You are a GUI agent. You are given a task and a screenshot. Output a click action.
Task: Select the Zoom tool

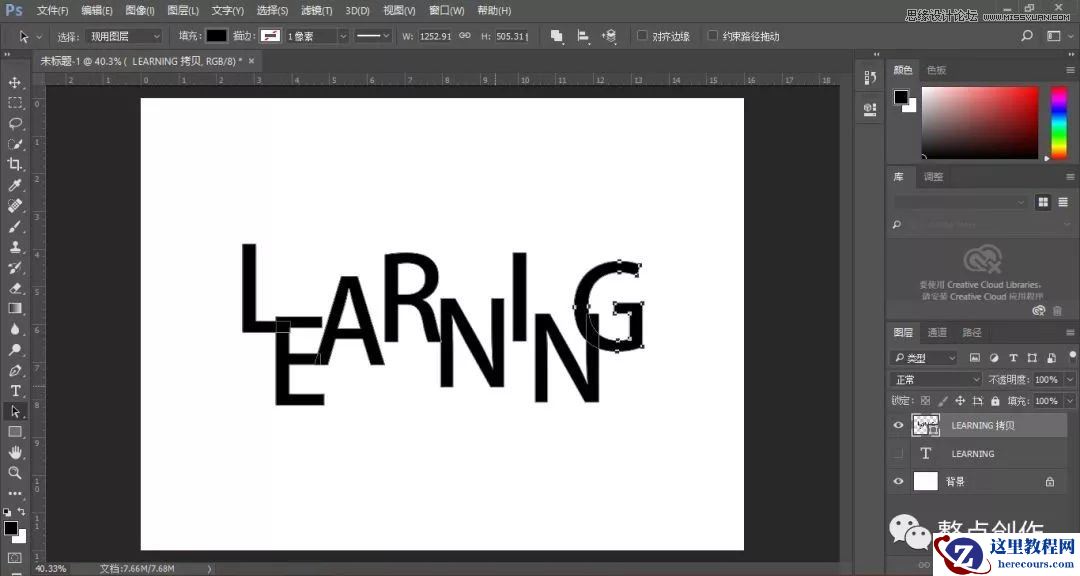[x=14, y=473]
